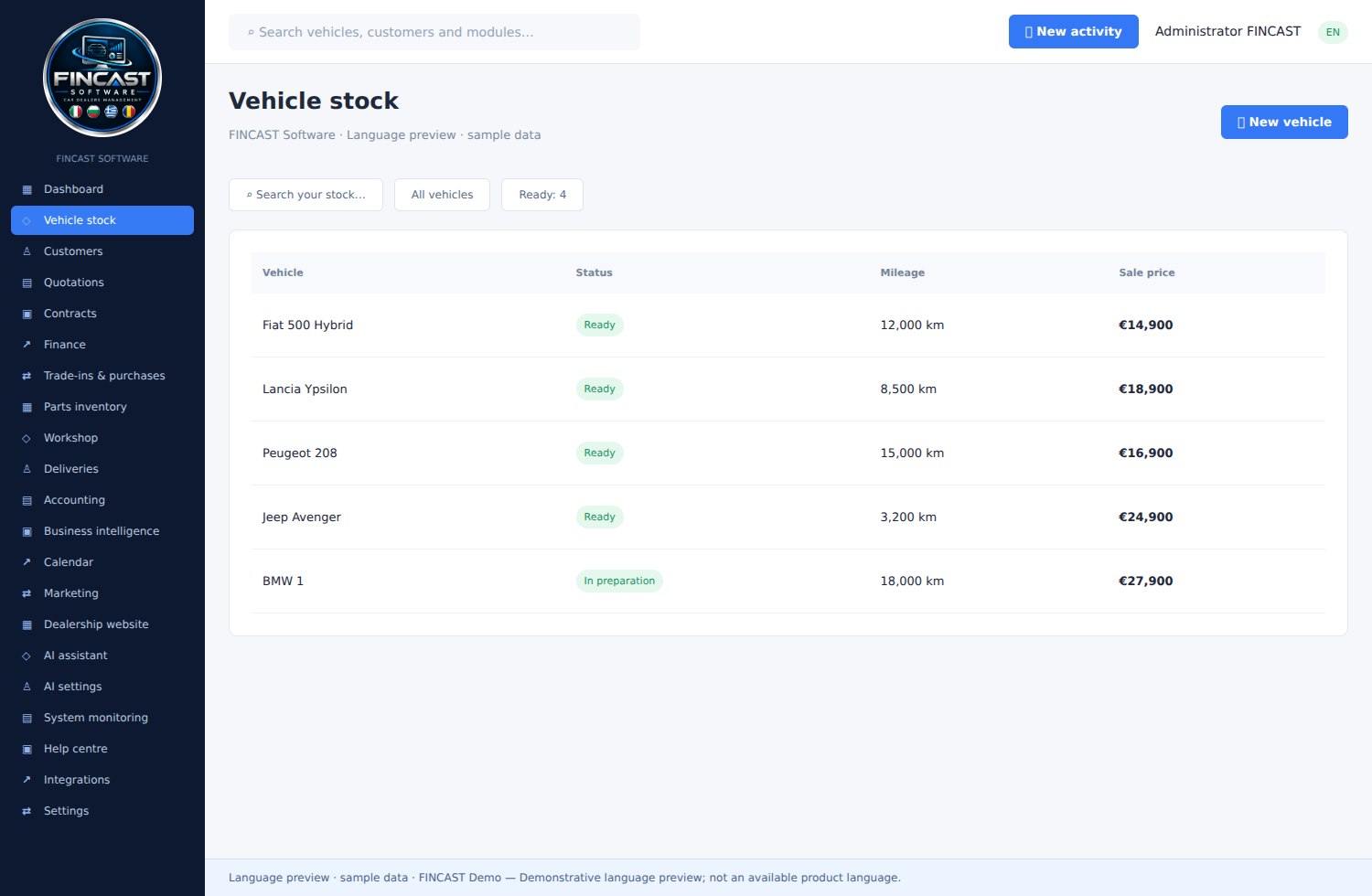Click the €14,900 sale price
The height and width of the screenshot is (896, 1372).
coord(1145,325)
